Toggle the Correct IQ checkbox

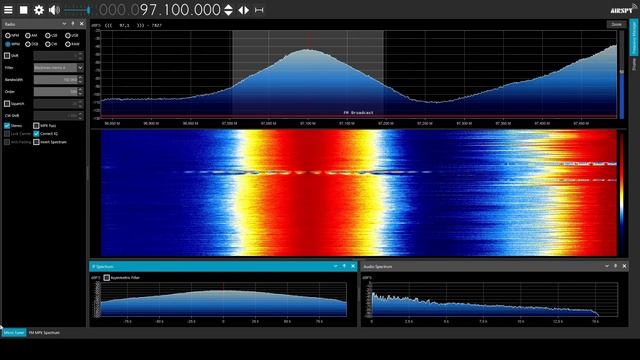(x=36, y=133)
